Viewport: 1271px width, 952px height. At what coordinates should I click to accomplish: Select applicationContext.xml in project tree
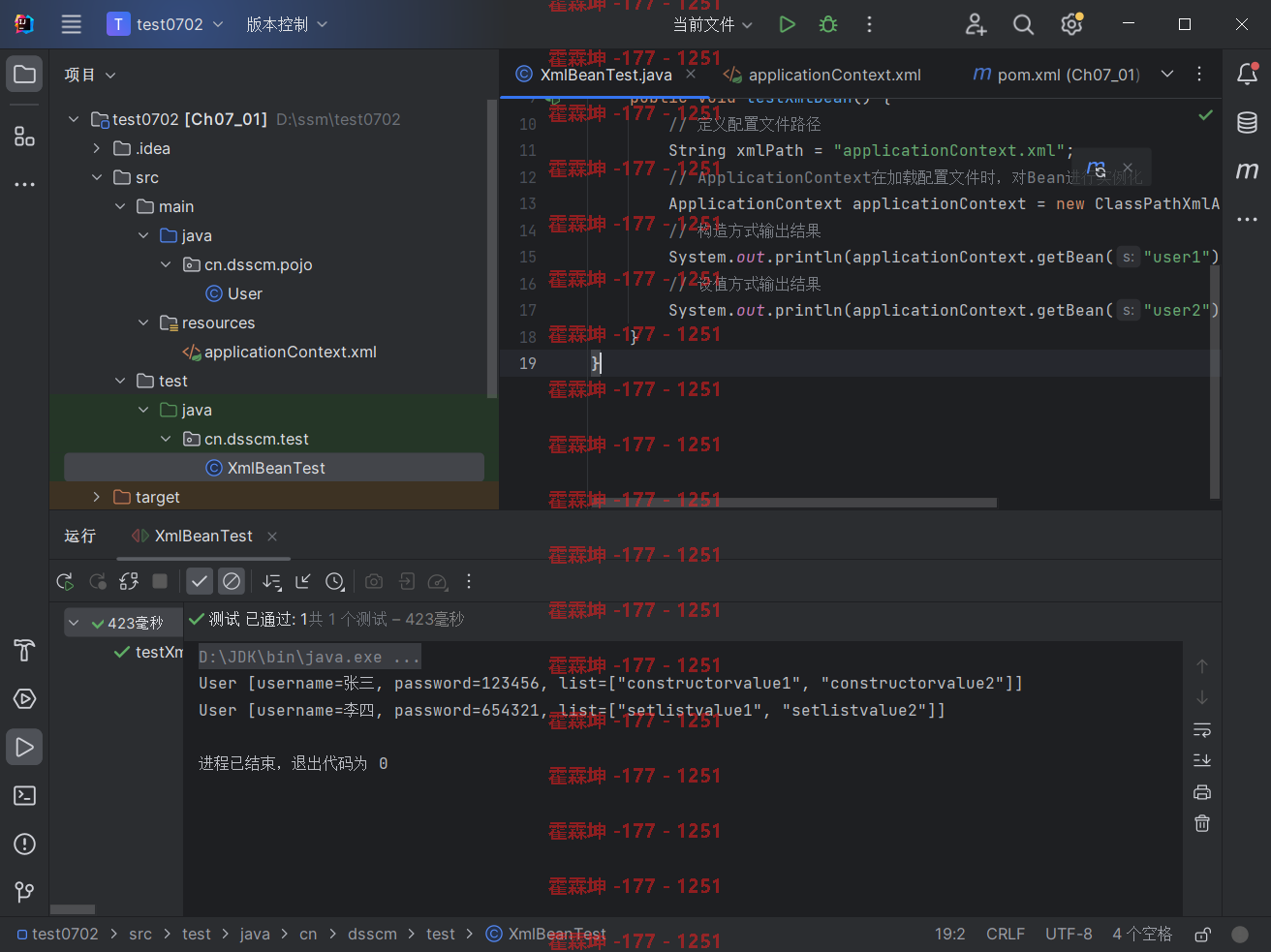[280, 352]
